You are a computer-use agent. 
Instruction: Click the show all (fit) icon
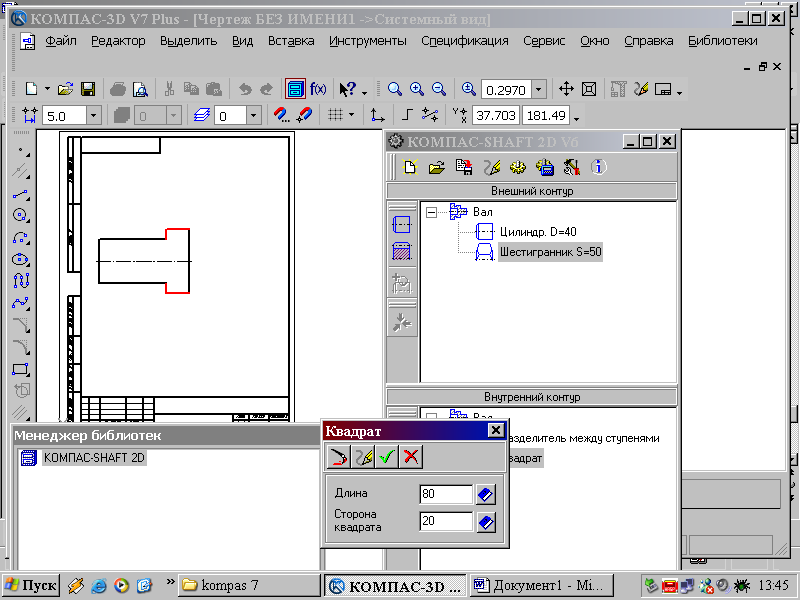click(x=589, y=89)
